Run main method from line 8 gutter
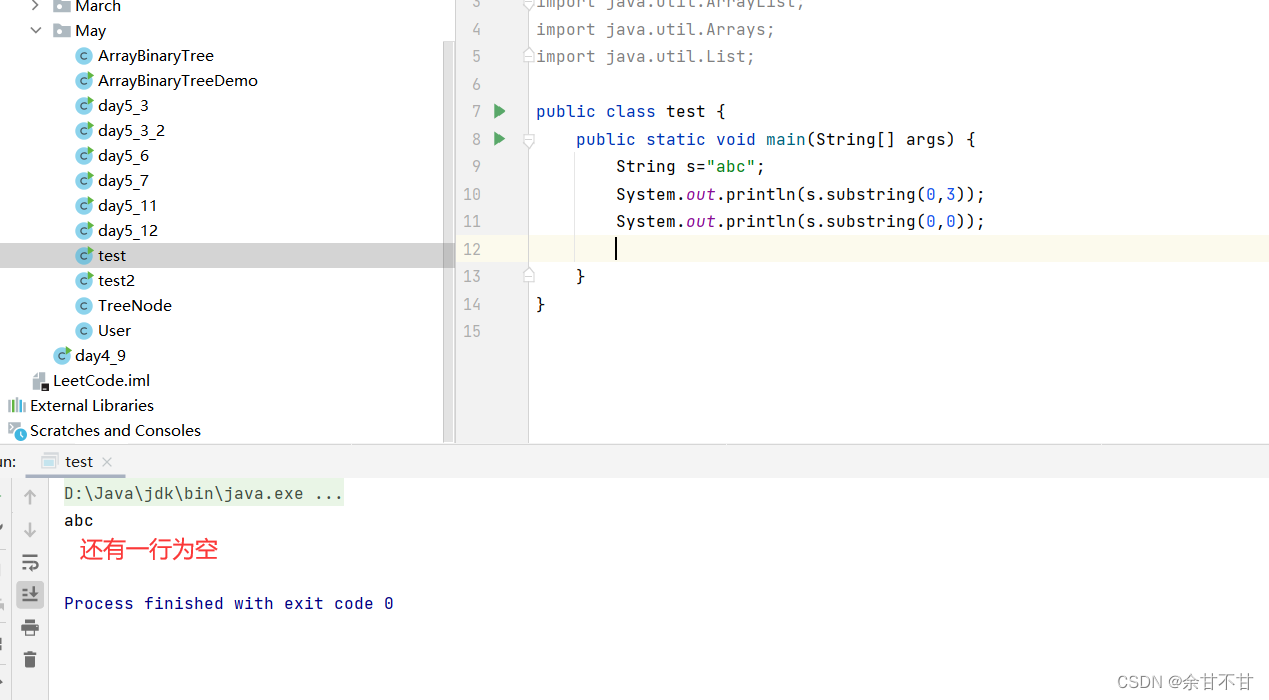 [x=500, y=139]
